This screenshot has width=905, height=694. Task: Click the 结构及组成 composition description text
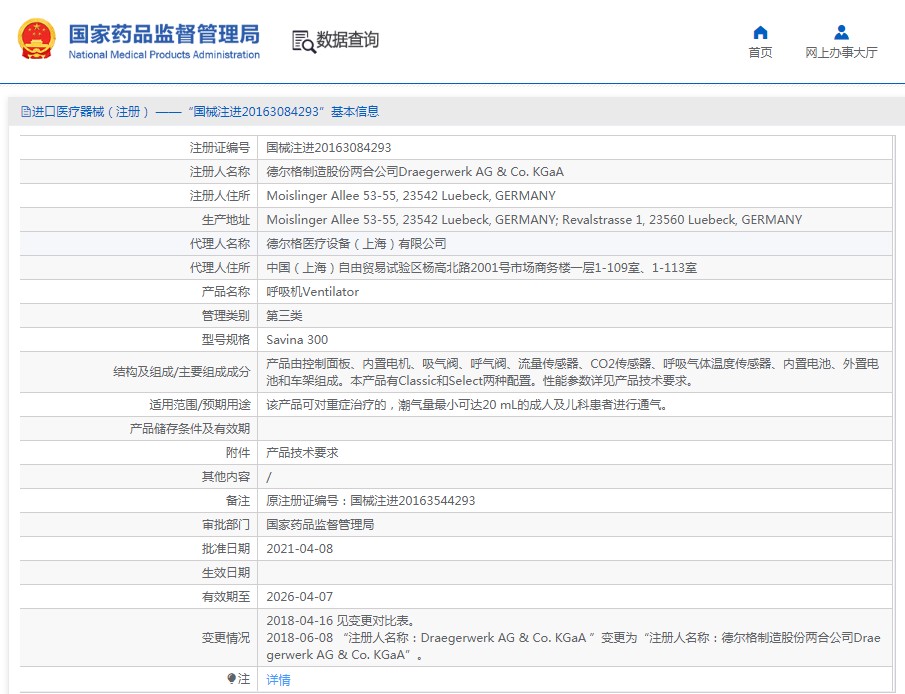[573, 372]
